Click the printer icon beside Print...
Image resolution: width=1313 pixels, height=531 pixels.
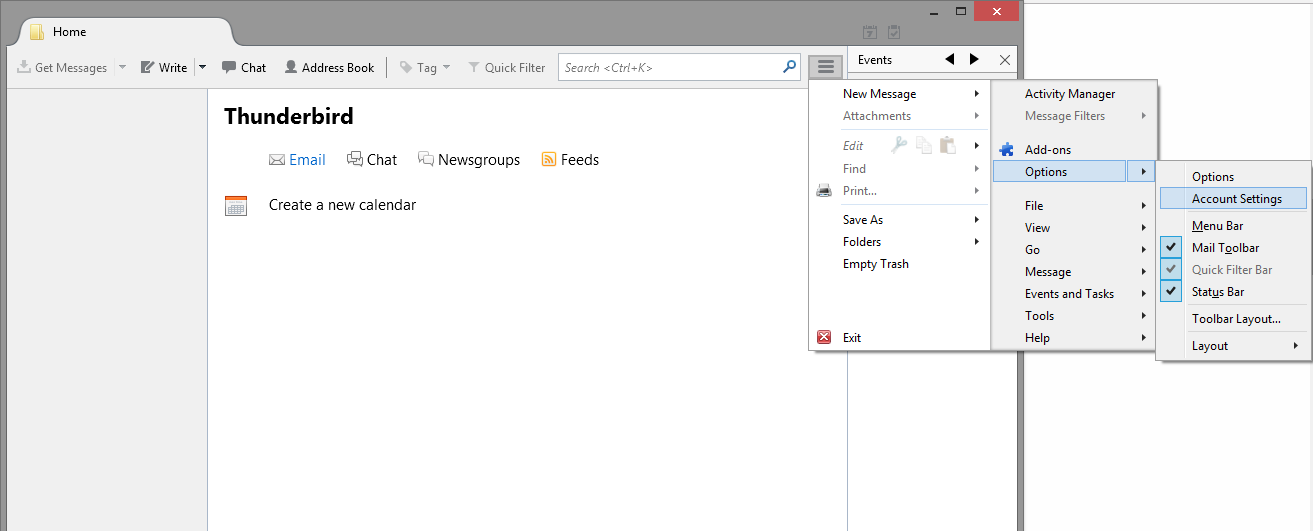point(824,190)
